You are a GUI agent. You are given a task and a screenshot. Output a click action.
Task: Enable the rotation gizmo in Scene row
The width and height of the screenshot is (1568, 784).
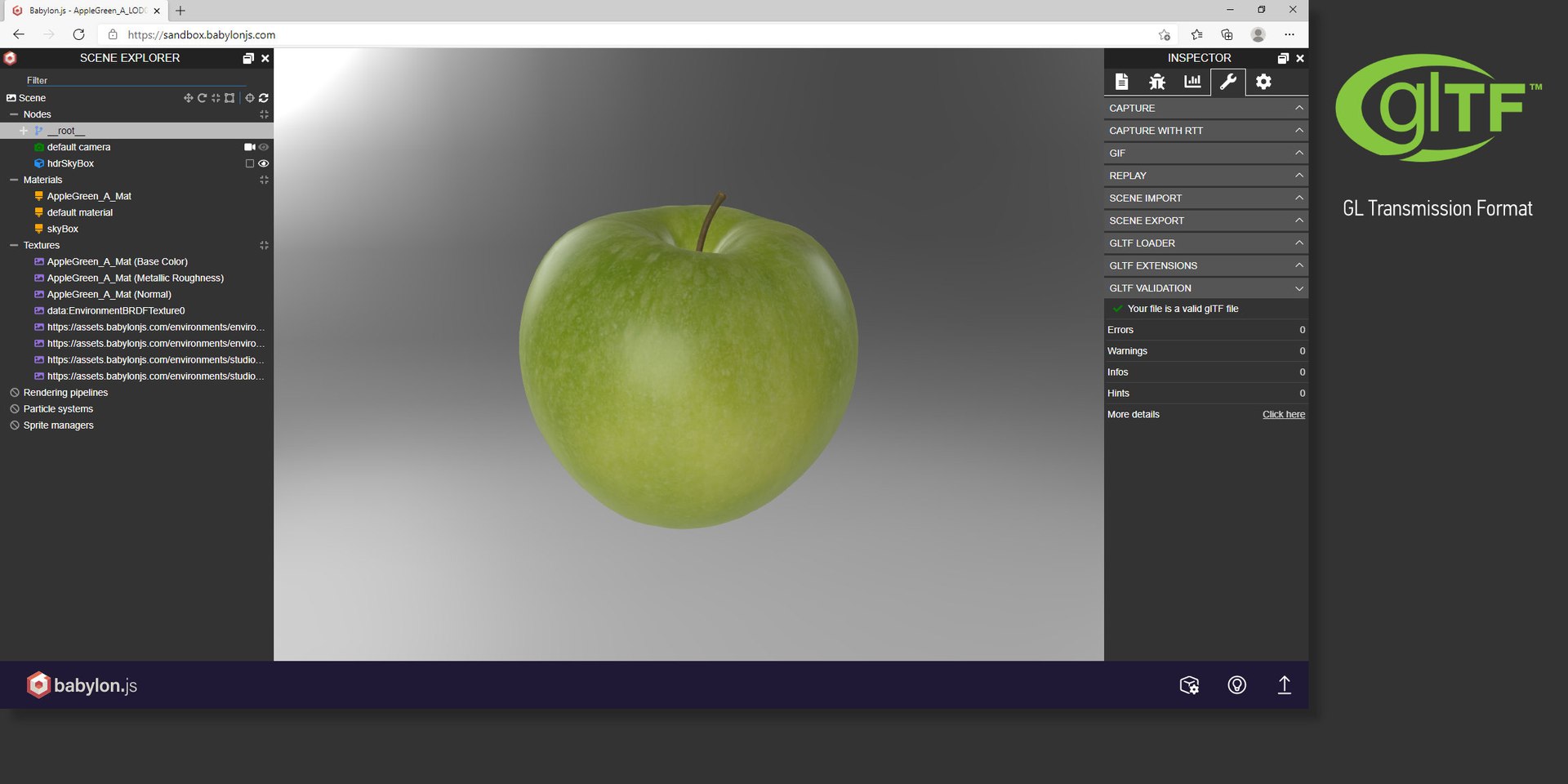tap(202, 98)
